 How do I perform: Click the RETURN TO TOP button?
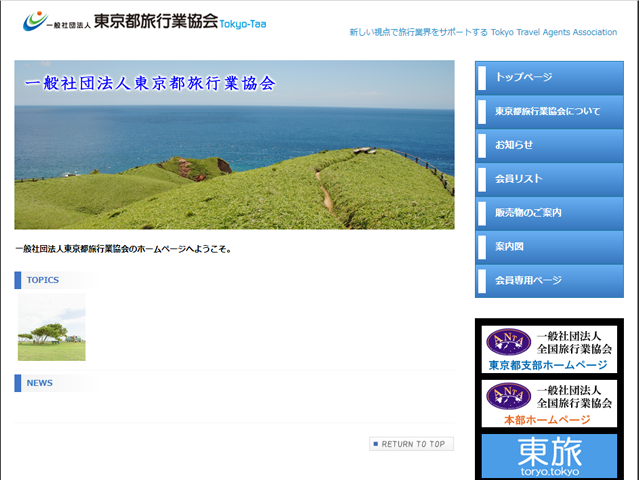(411, 444)
